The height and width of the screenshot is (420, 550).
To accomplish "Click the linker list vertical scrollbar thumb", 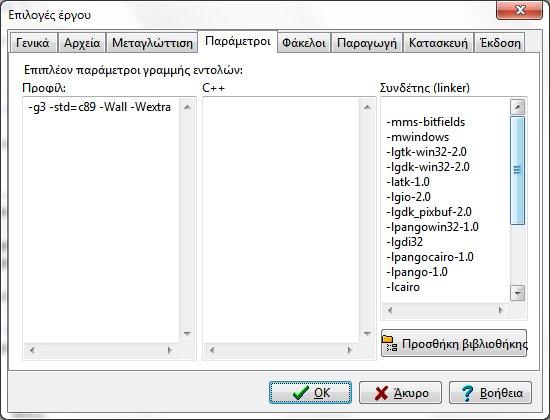I will tap(518, 171).
